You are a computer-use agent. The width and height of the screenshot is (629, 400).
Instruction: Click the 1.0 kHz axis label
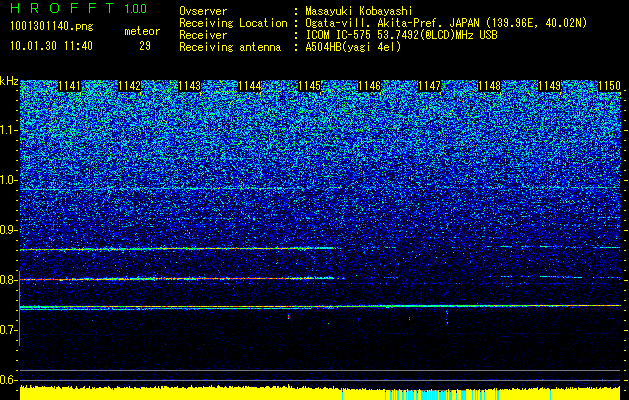coord(8,180)
